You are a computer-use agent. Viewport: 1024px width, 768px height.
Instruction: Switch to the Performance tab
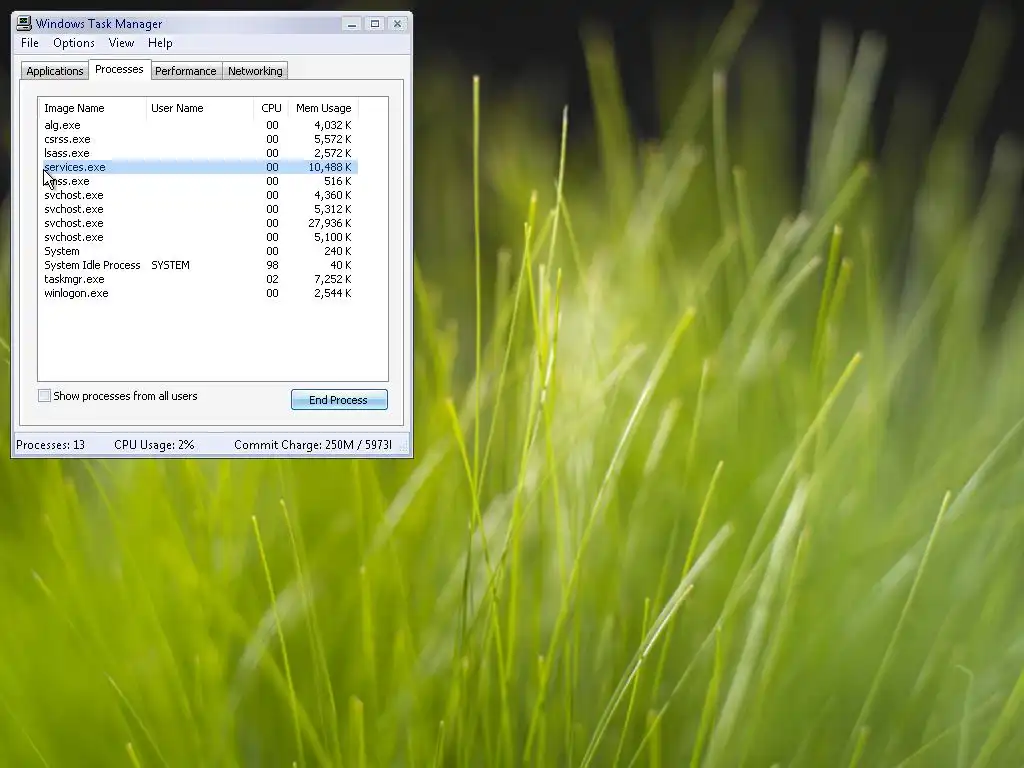pyautogui.click(x=185, y=71)
